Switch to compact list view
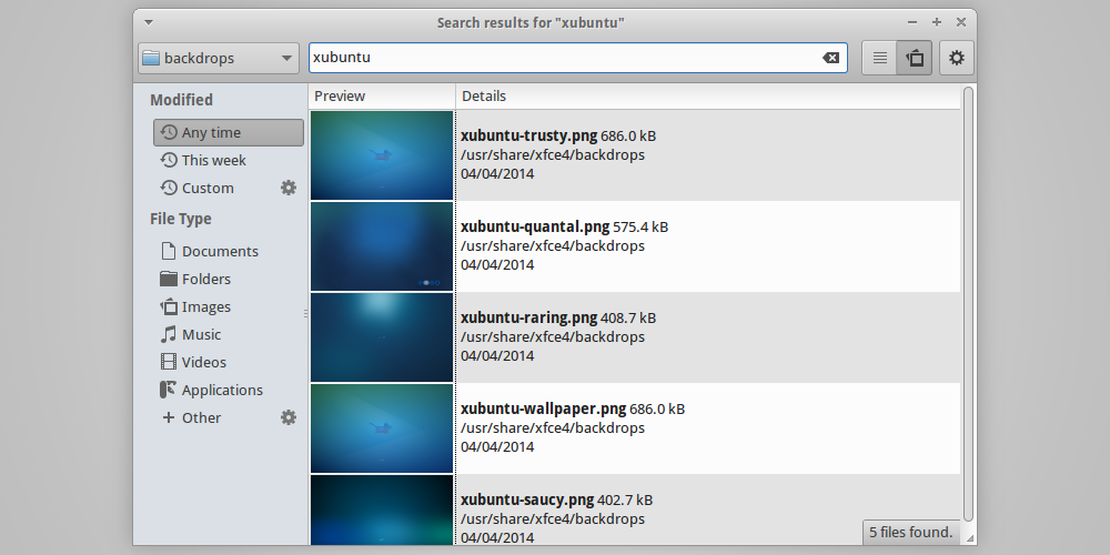 point(879,58)
